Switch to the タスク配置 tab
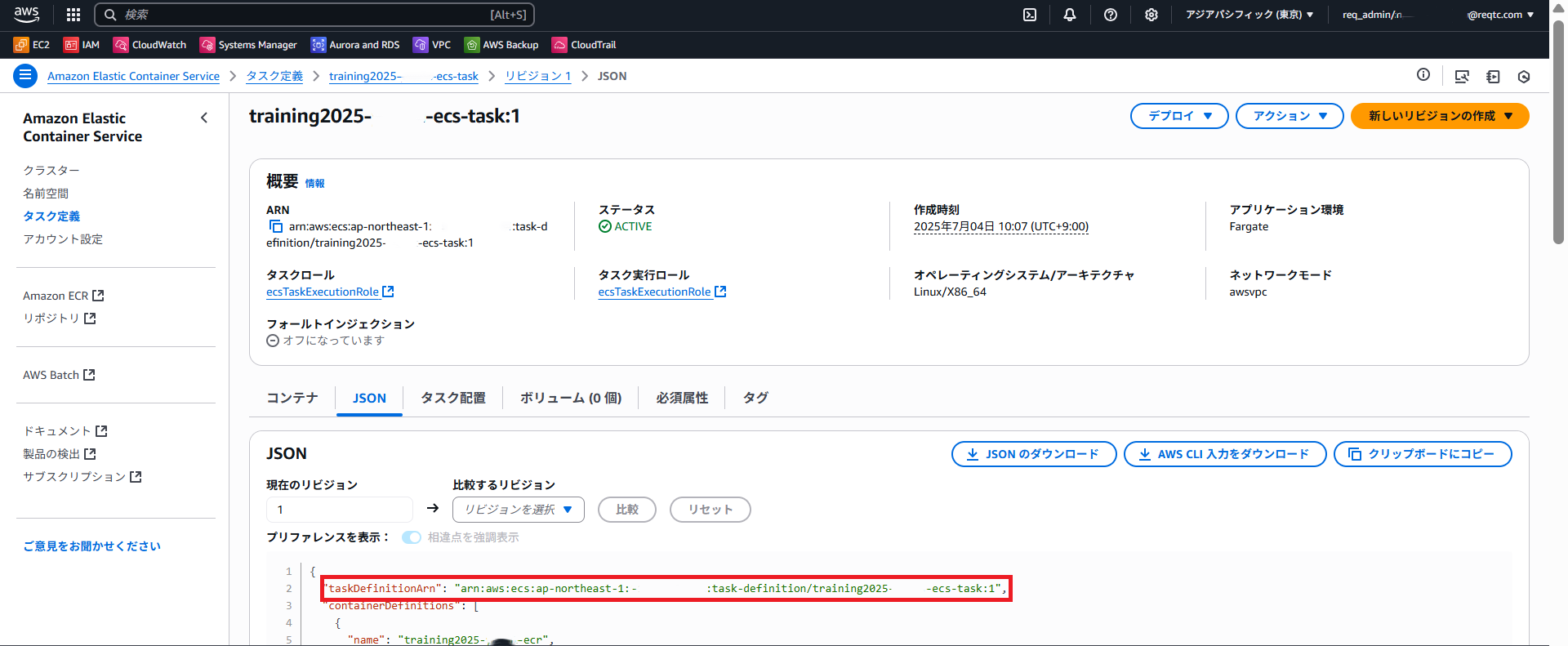1568x646 pixels. (x=453, y=398)
